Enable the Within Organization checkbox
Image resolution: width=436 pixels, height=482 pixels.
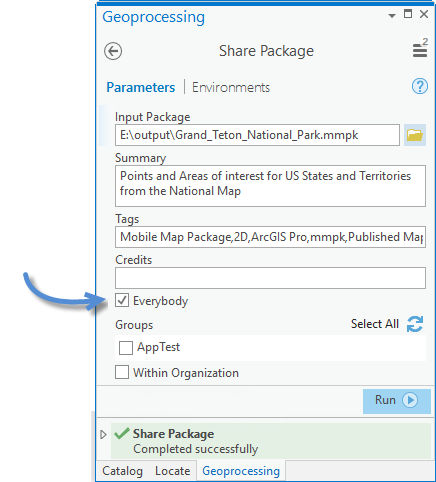122,372
